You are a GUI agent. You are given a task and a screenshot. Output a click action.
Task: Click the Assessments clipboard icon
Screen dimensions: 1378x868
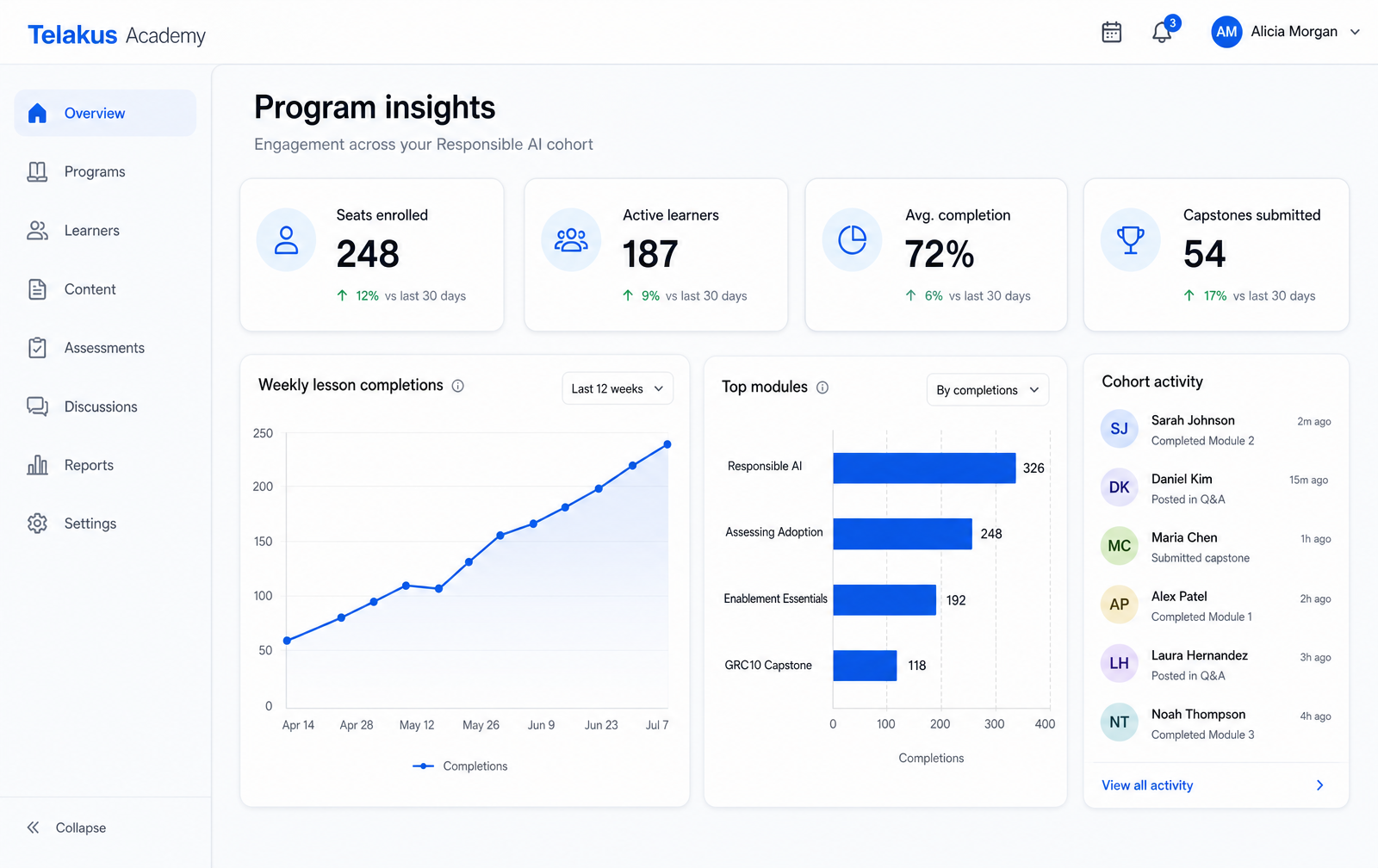click(x=37, y=348)
